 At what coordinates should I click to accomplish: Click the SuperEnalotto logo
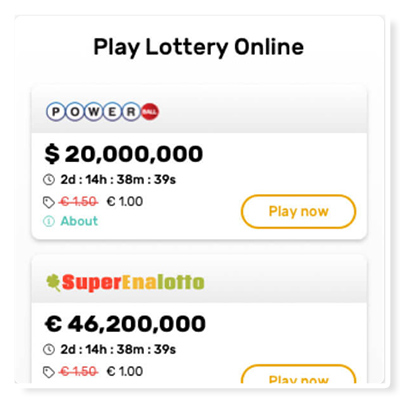pyautogui.click(x=125, y=283)
